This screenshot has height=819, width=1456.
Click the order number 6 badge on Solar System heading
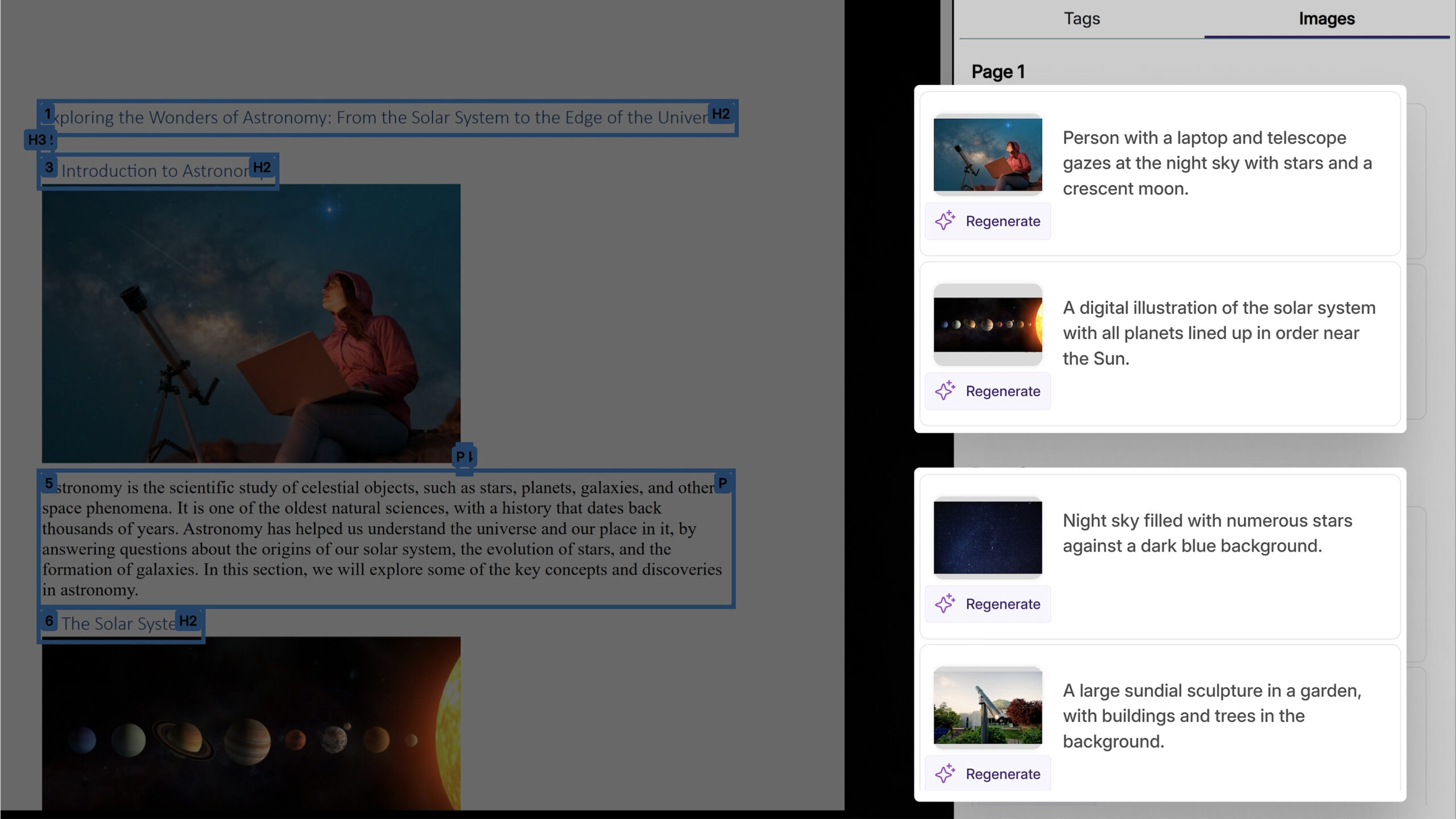tap(49, 621)
